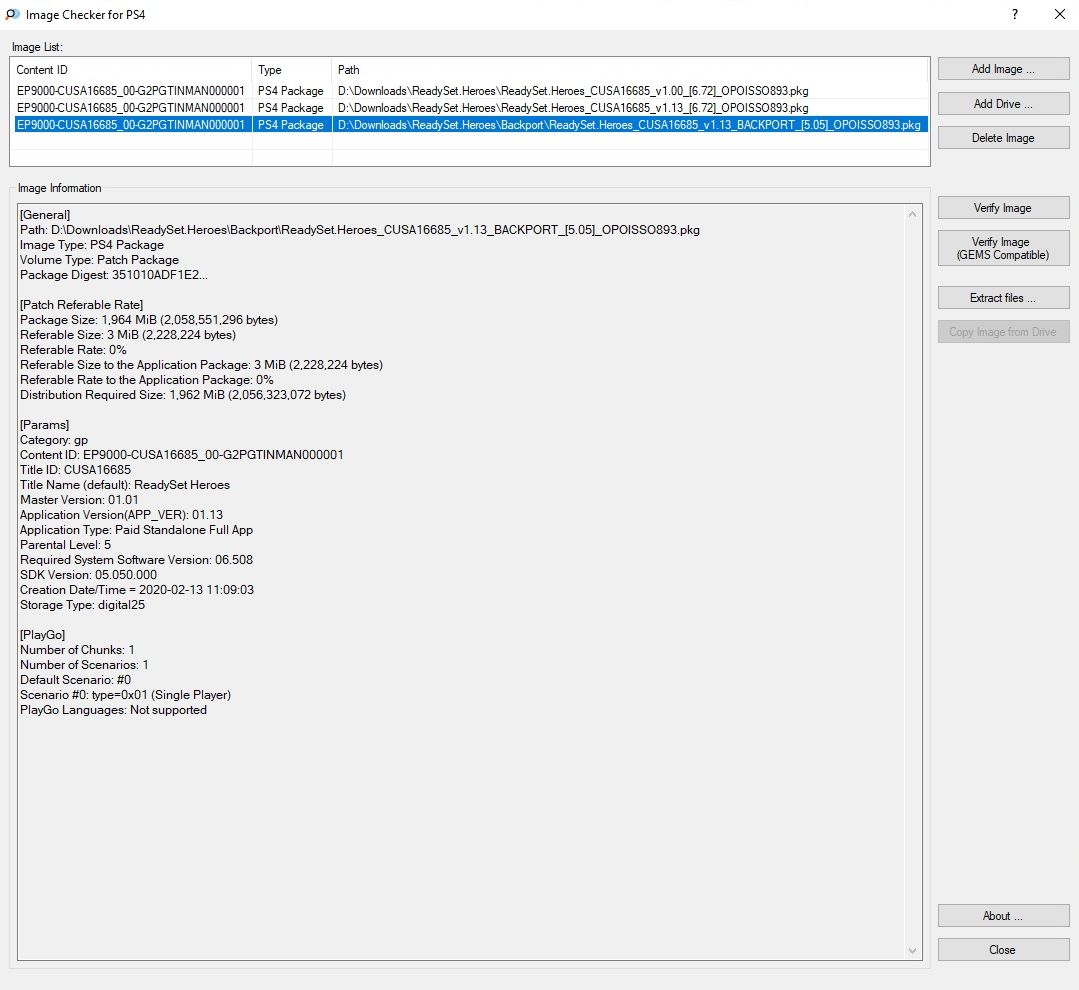Click the Title Name (default): ReadySet Heroes line
This screenshot has width=1079, height=990.
point(125,485)
